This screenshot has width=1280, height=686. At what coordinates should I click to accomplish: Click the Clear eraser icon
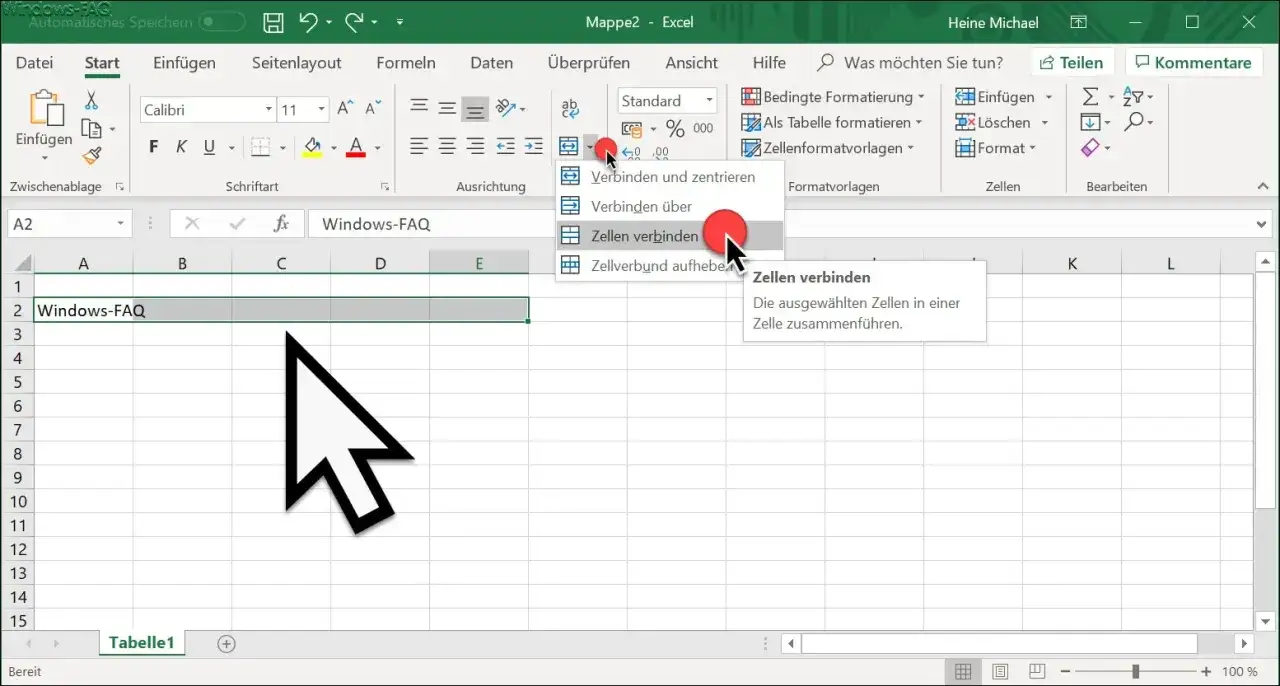coord(1090,148)
